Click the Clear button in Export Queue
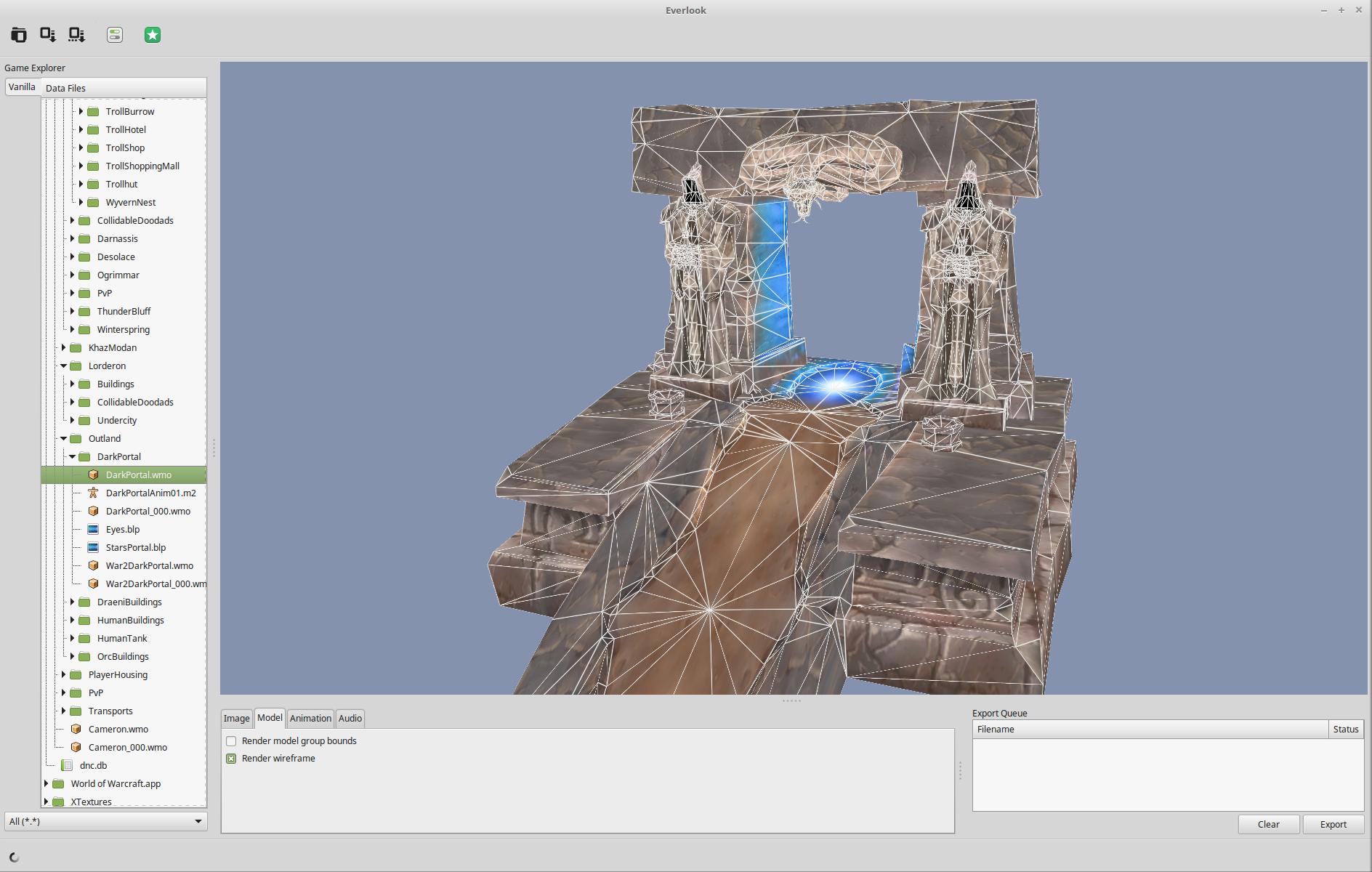The width and height of the screenshot is (1372, 872). [x=1268, y=824]
